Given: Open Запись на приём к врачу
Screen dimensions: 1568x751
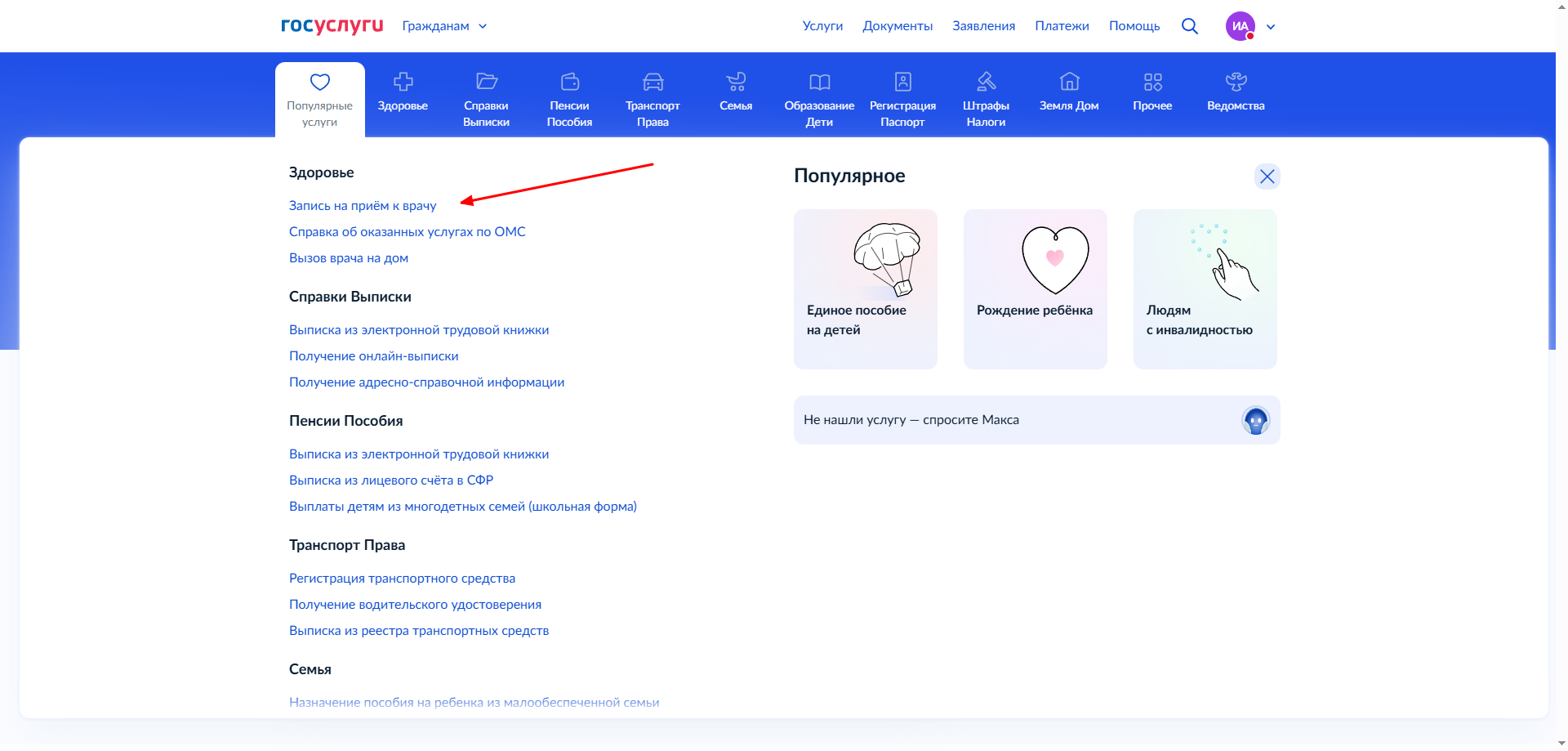Looking at the screenshot, I should (363, 206).
